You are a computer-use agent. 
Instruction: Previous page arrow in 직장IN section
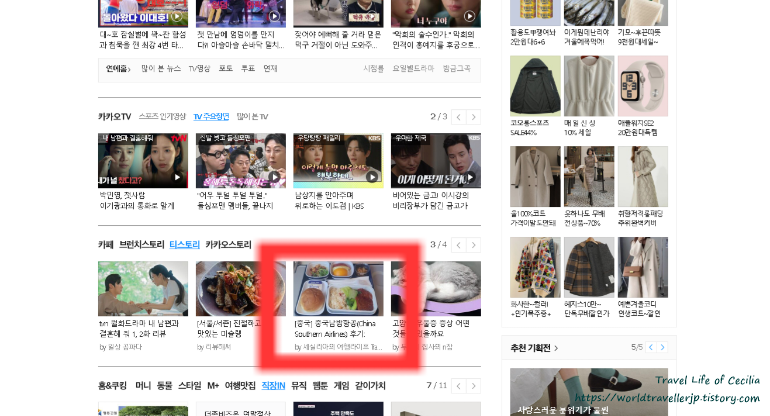tap(459, 386)
